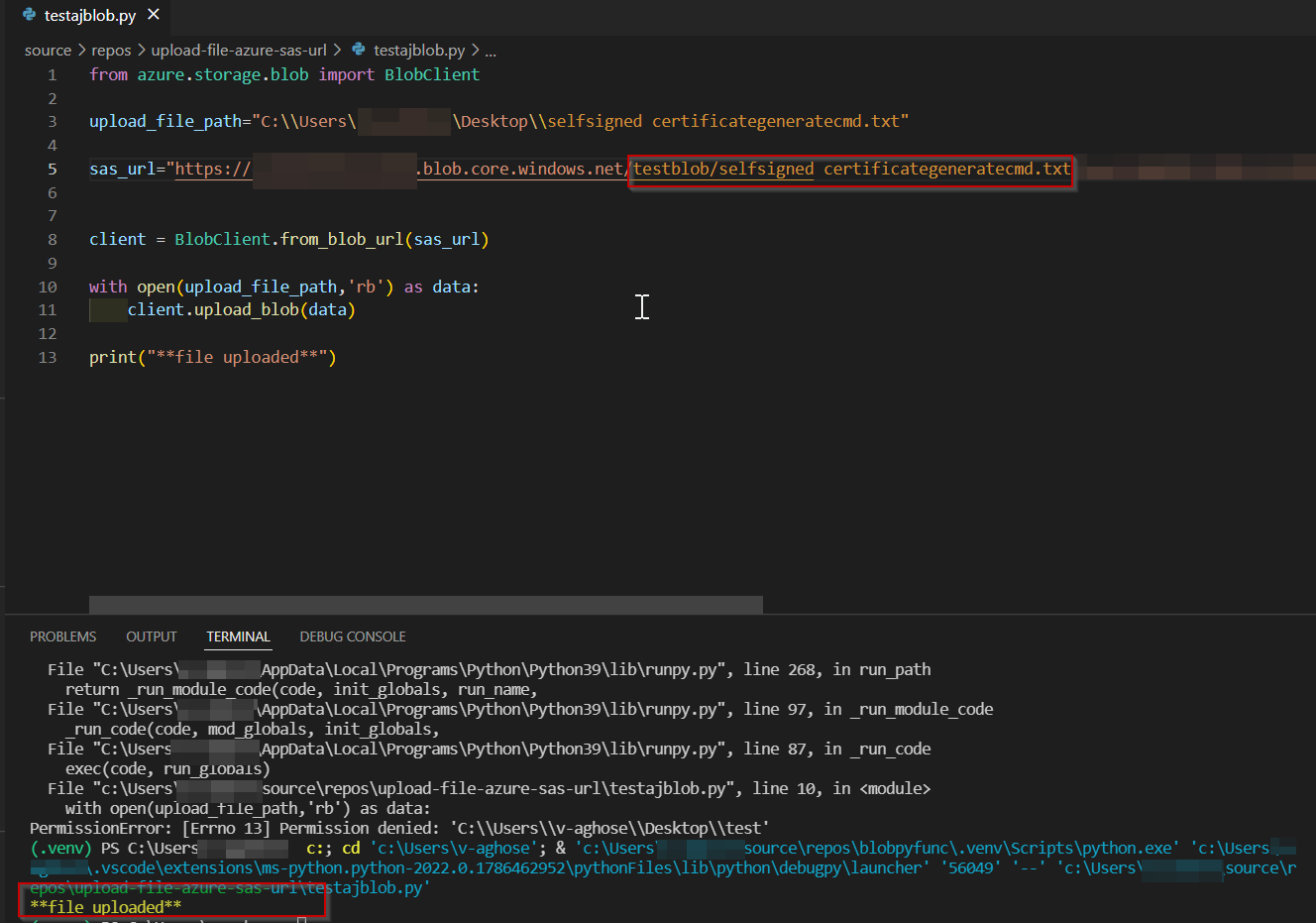Click the 'client' variable on line 8
1316x923 pixels.
pyautogui.click(x=118, y=239)
